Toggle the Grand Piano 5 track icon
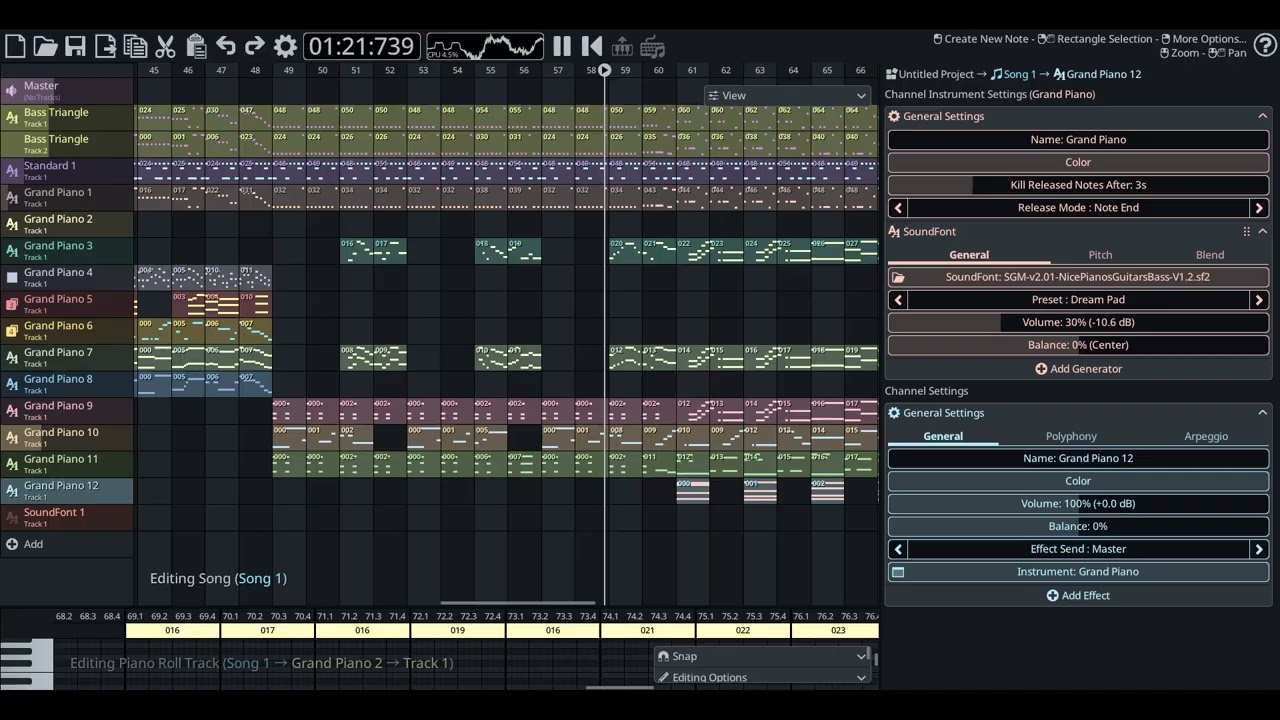Screen dimensions: 1280x720 pyautogui.click(x=12, y=304)
